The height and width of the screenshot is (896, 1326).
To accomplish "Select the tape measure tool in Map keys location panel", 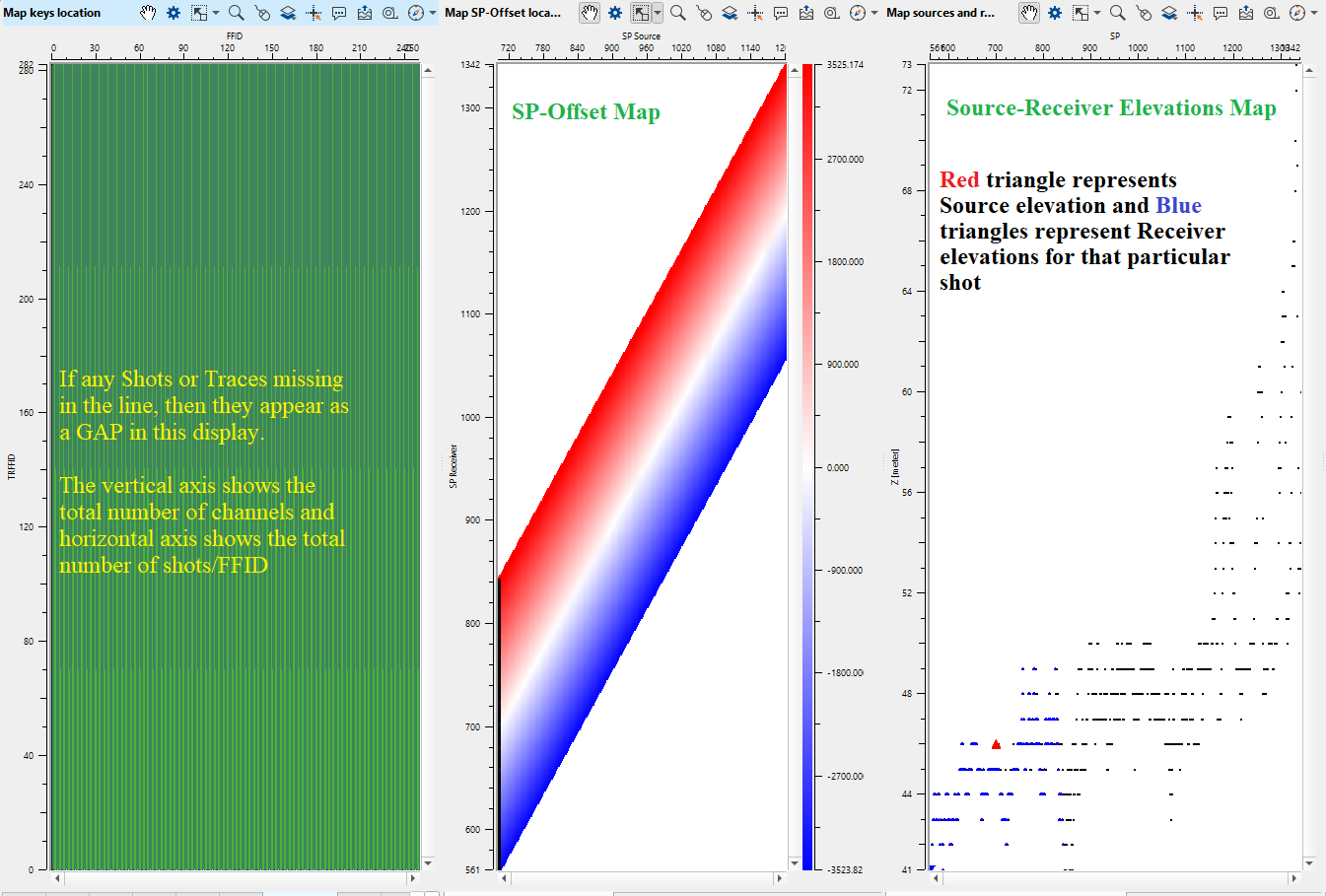I will (x=390, y=13).
